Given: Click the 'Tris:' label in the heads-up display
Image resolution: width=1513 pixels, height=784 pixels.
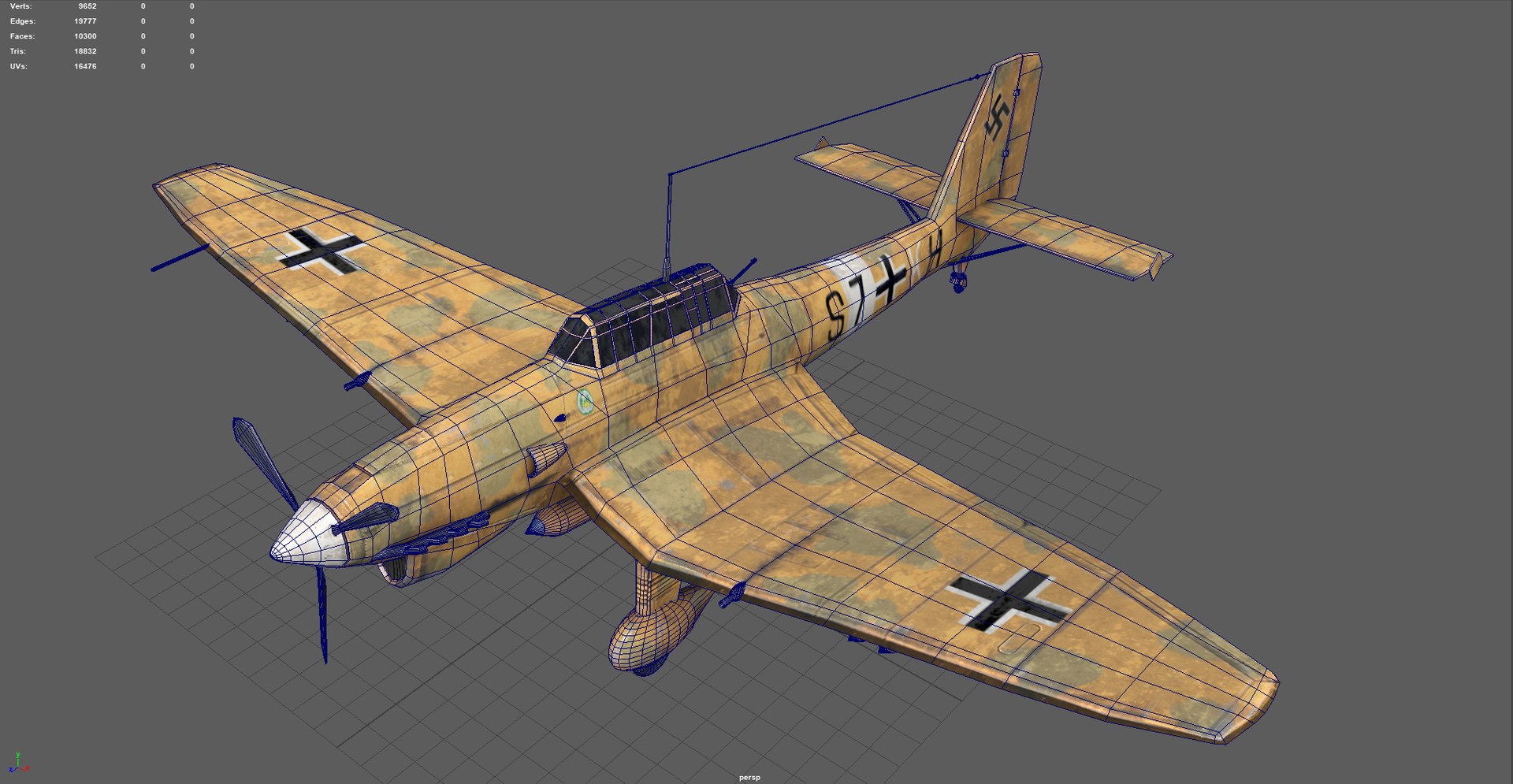Looking at the screenshot, I should click(20, 51).
